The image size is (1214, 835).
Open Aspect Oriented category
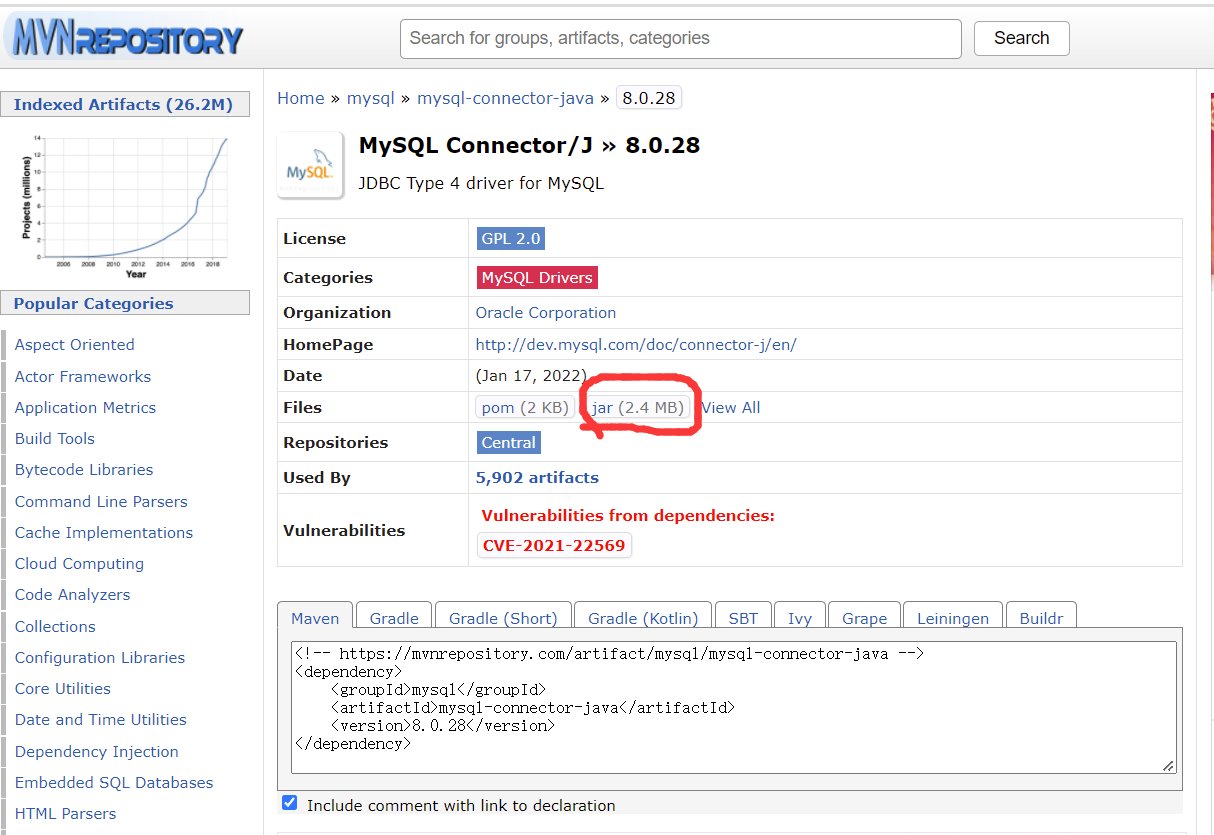pyautogui.click(x=74, y=345)
